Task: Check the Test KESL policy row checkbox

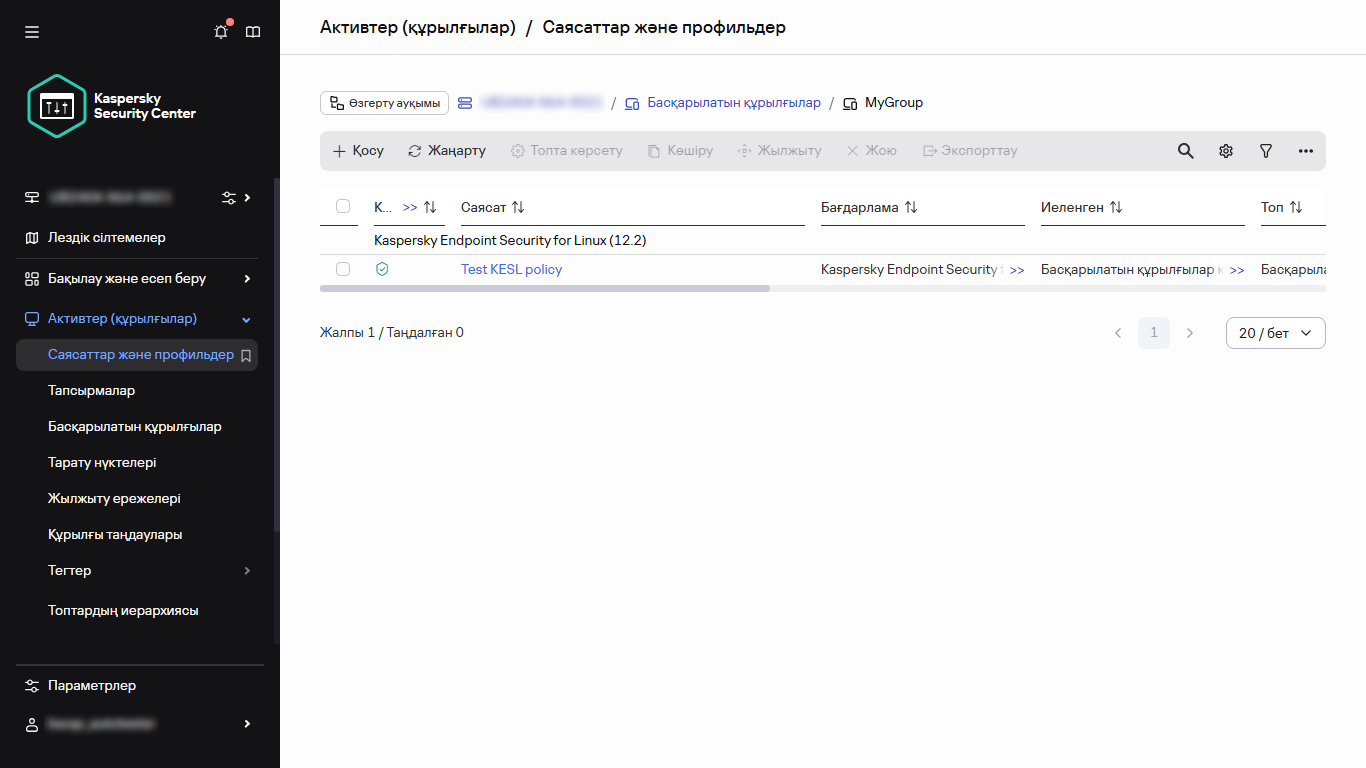Action: click(343, 269)
